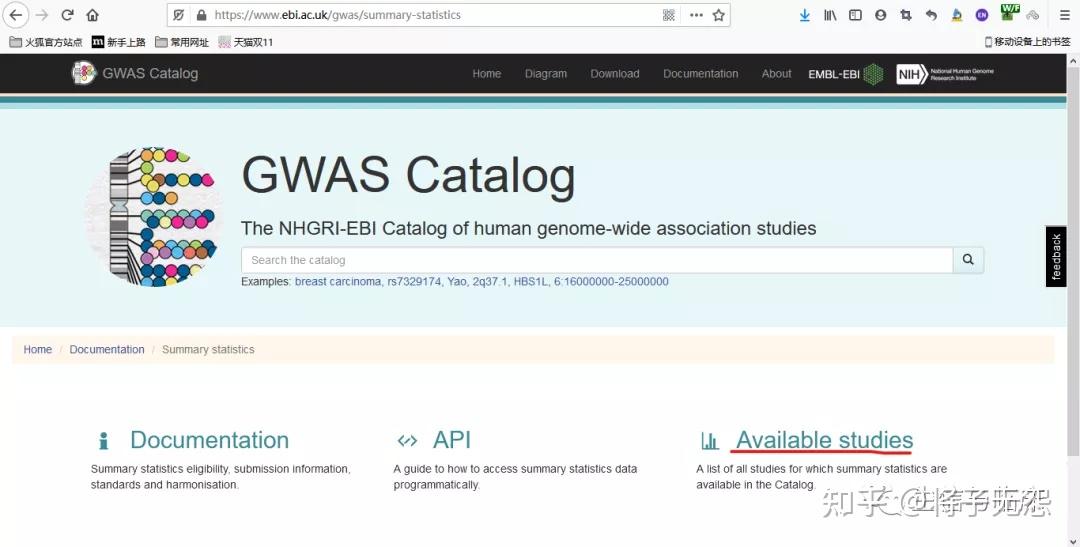Open the Home navbar item
Viewport: 1080px width, 547px height.
click(x=486, y=74)
